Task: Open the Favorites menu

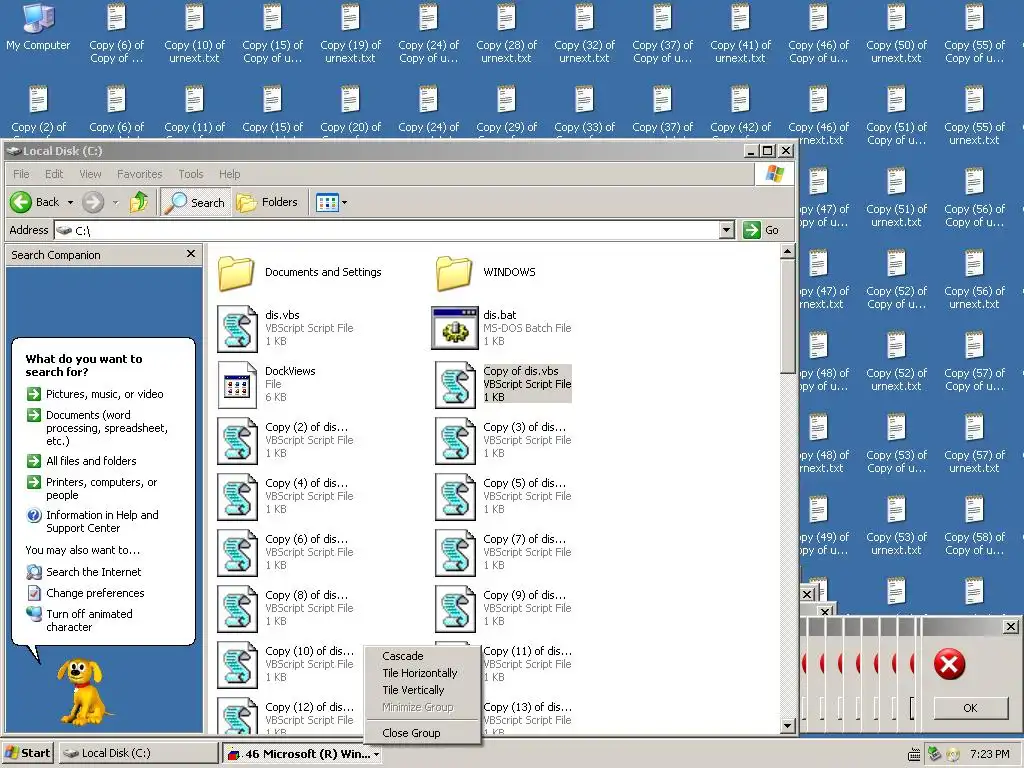Action: click(140, 174)
